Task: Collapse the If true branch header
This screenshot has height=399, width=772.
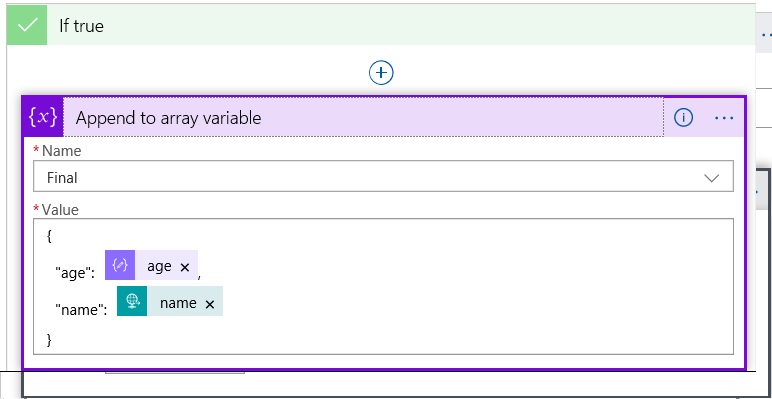Action: pyautogui.click(x=381, y=25)
